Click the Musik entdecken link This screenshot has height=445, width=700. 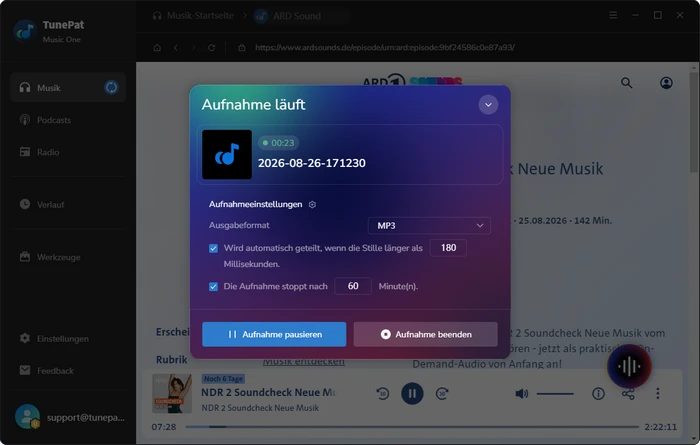pyautogui.click(x=304, y=361)
